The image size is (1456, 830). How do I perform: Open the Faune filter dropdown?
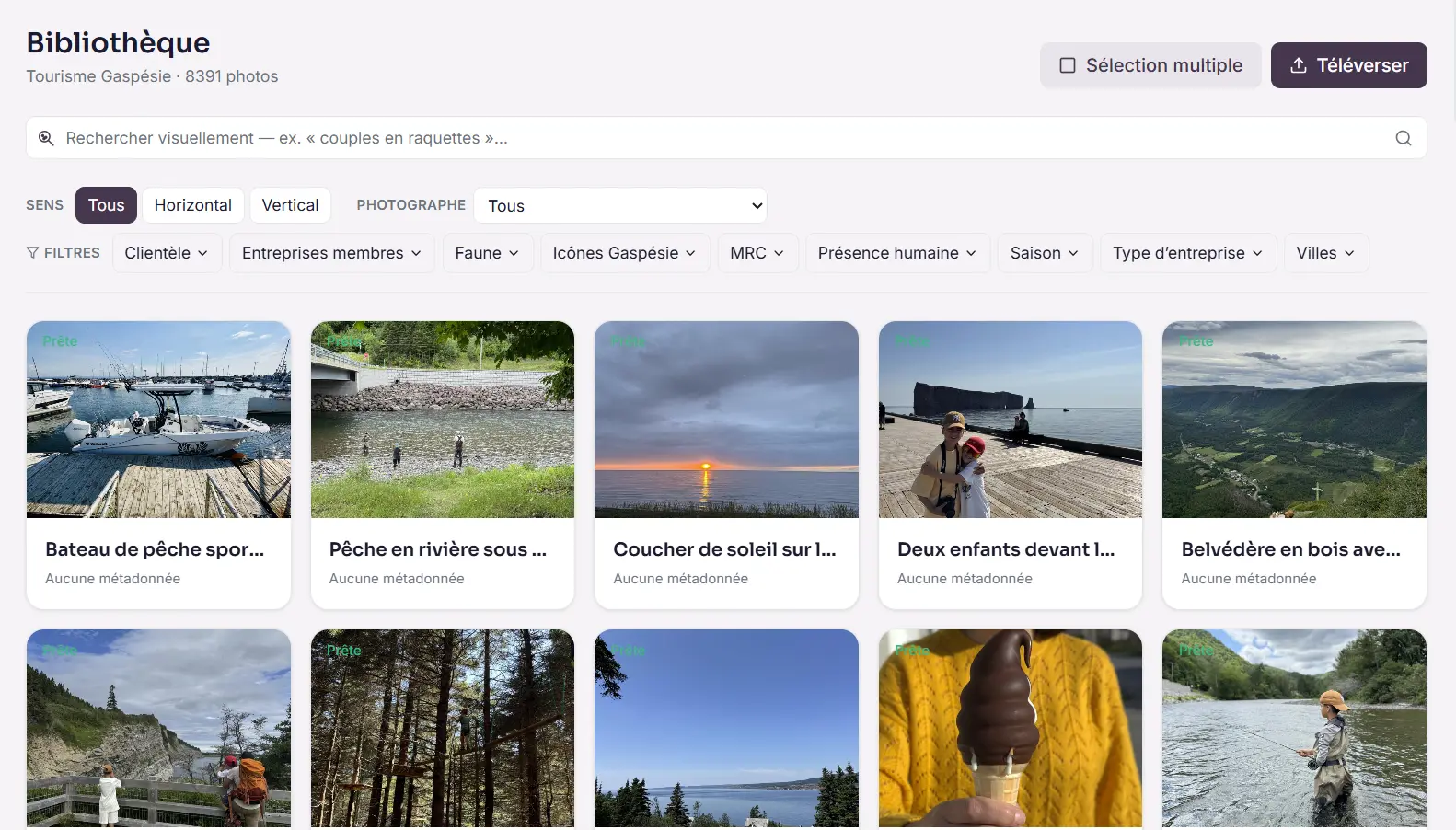(488, 253)
